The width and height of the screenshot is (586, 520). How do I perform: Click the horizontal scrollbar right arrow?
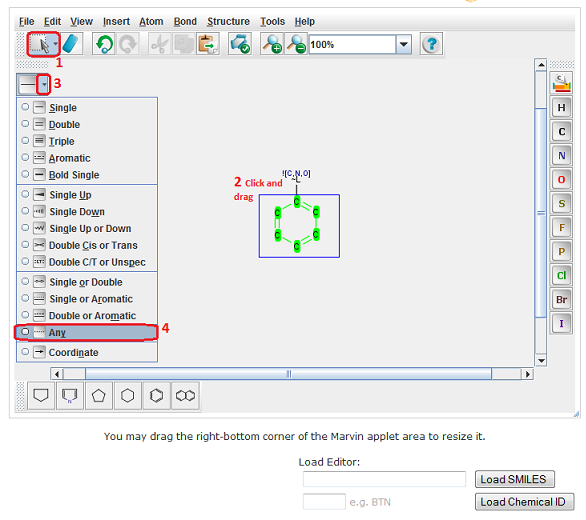point(527,374)
